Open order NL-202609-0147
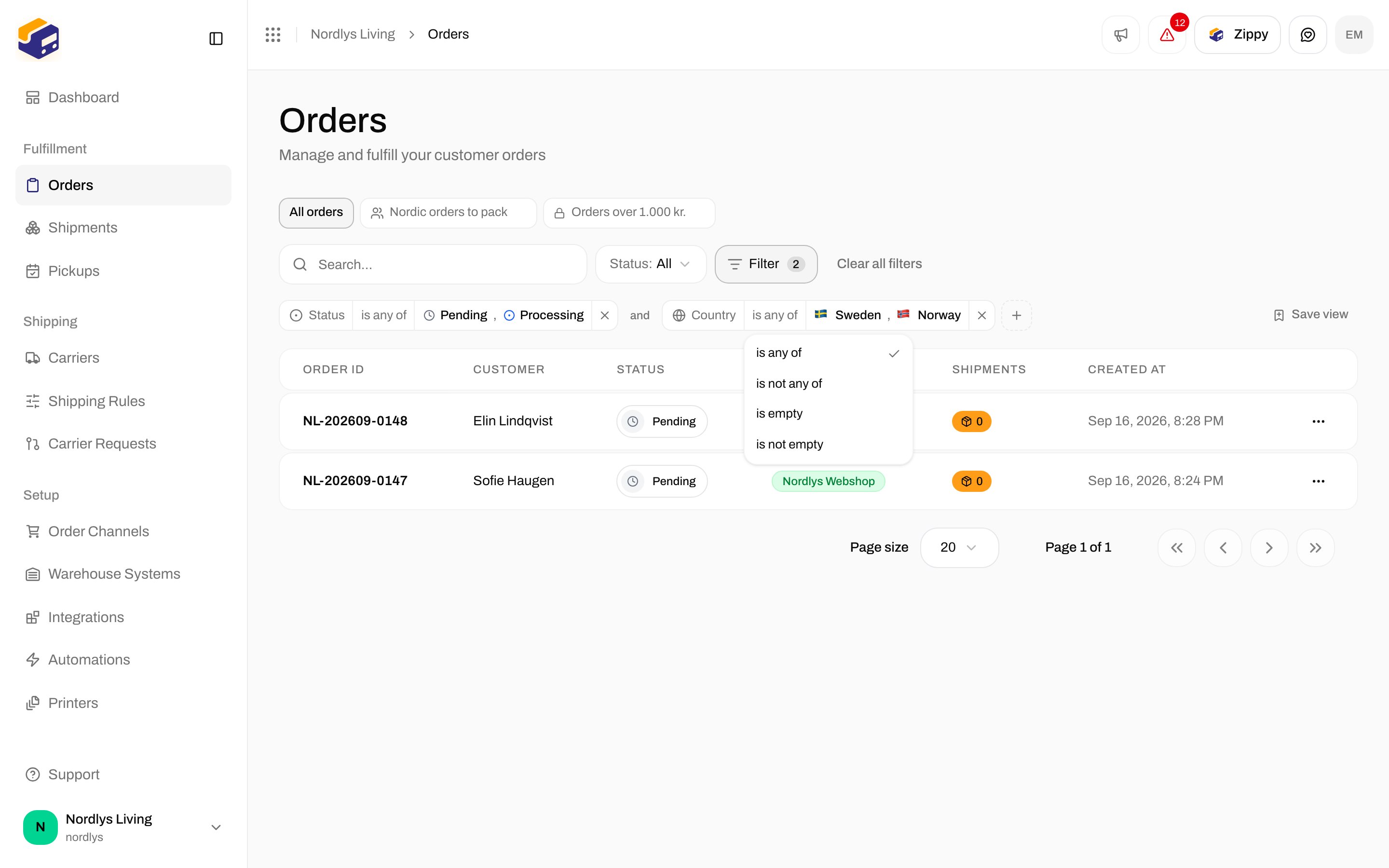 pos(355,481)
